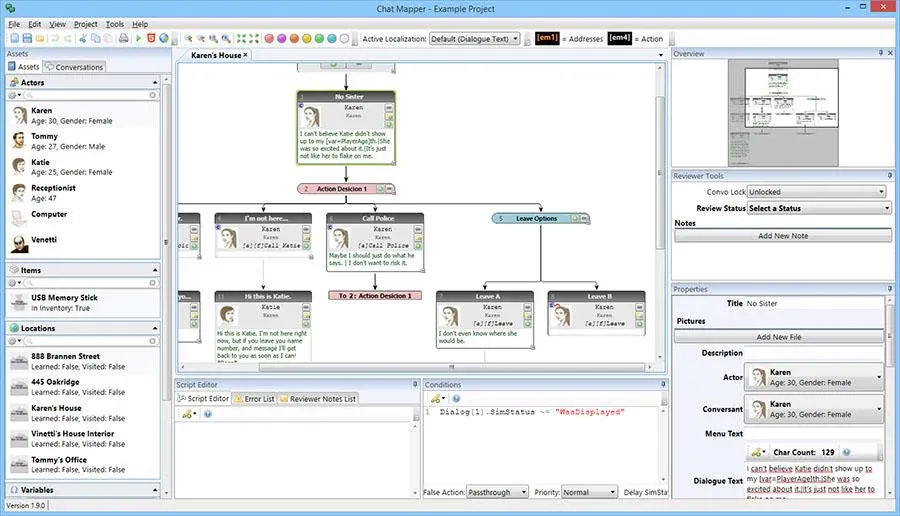Open the Help menu
Screen dimensions: 900x516
point(140,24)
